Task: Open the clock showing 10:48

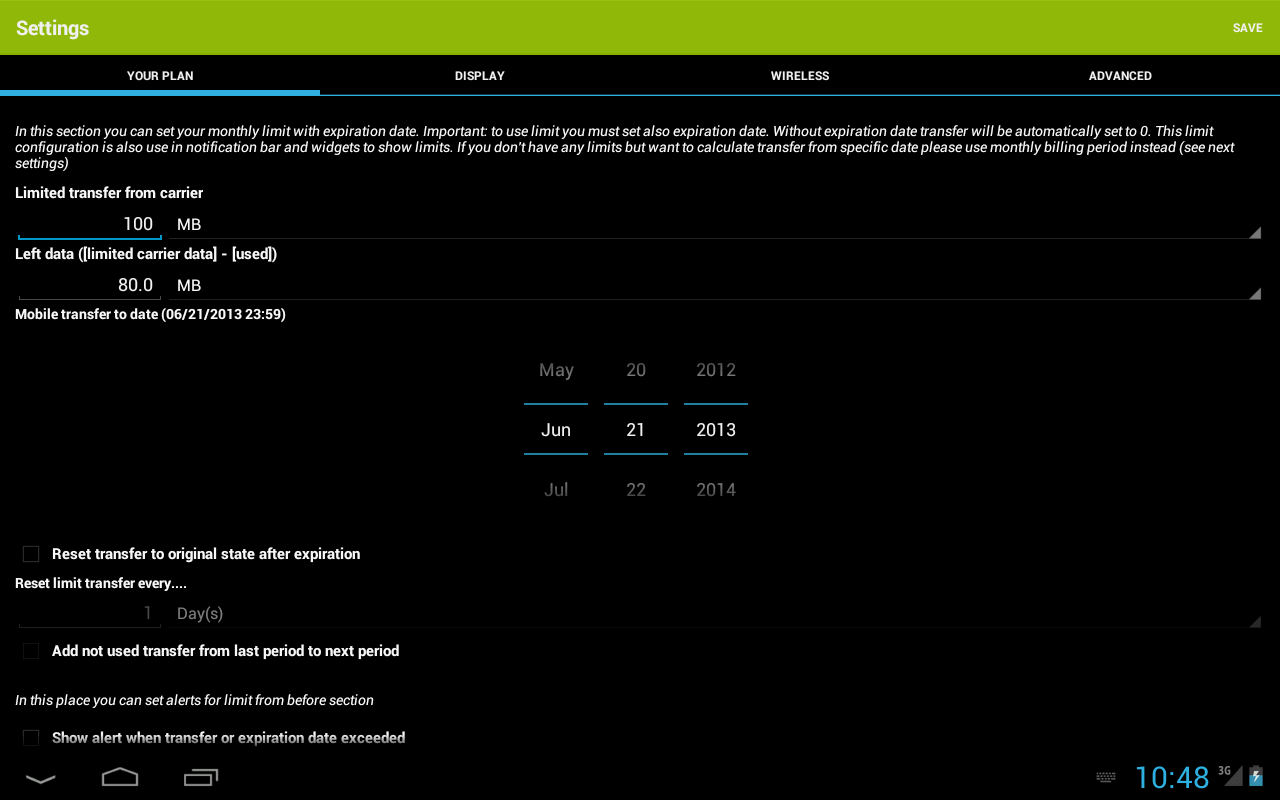Action: [x=1171, y=777]
